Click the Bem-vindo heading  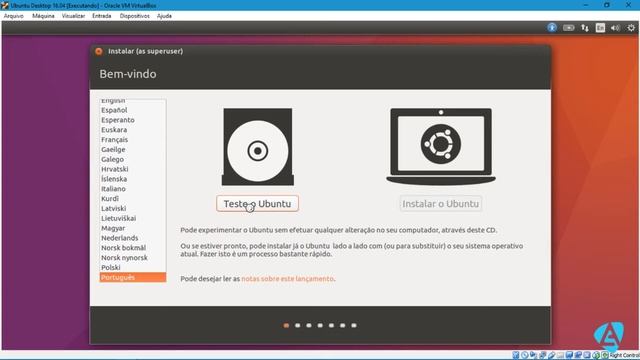[x=128, y=74]
